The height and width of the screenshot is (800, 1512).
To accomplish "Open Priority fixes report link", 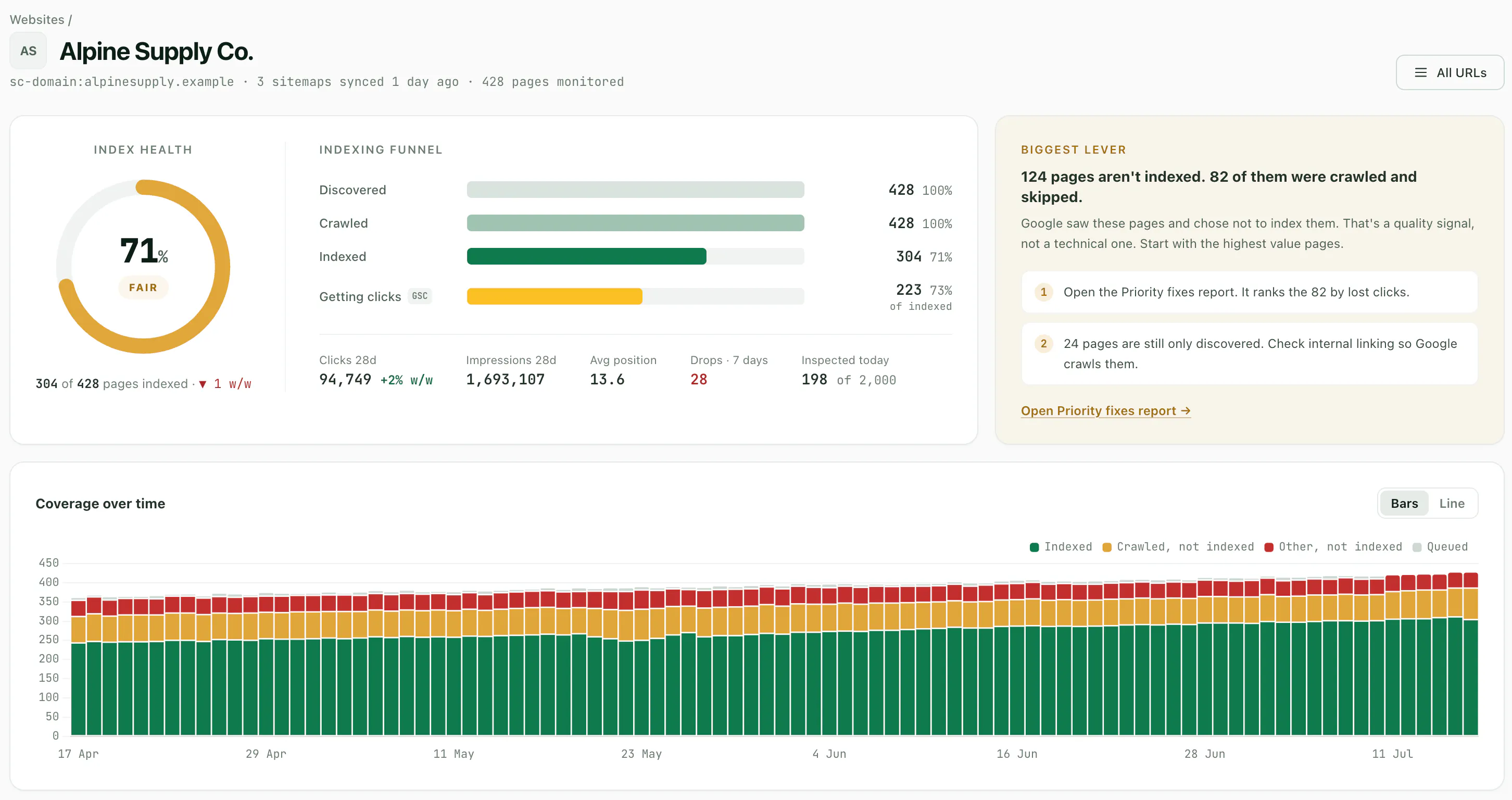I will pos(1106,411).
